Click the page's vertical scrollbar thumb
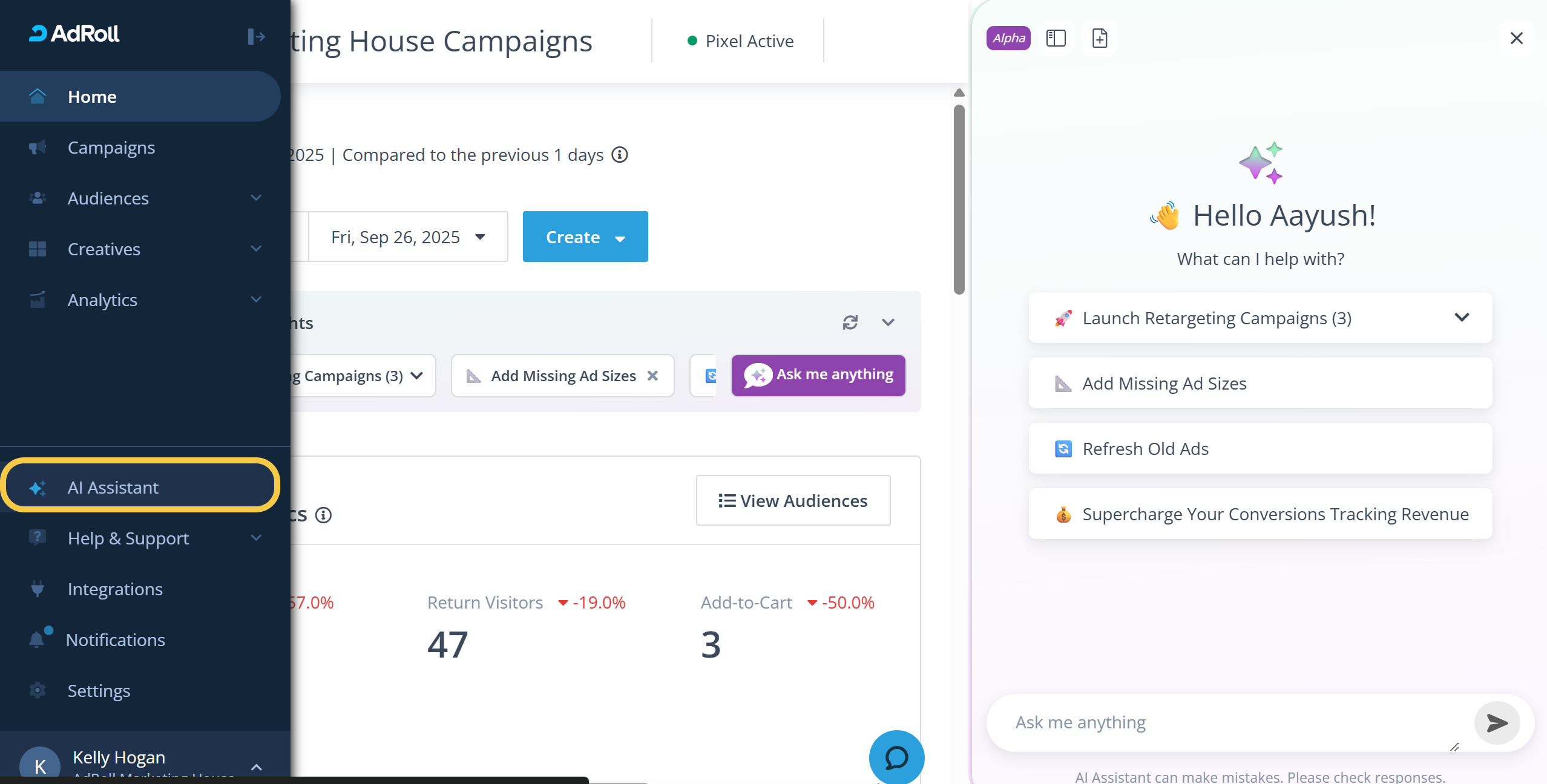Screen dimensions: 1547x784 point(959,200)
